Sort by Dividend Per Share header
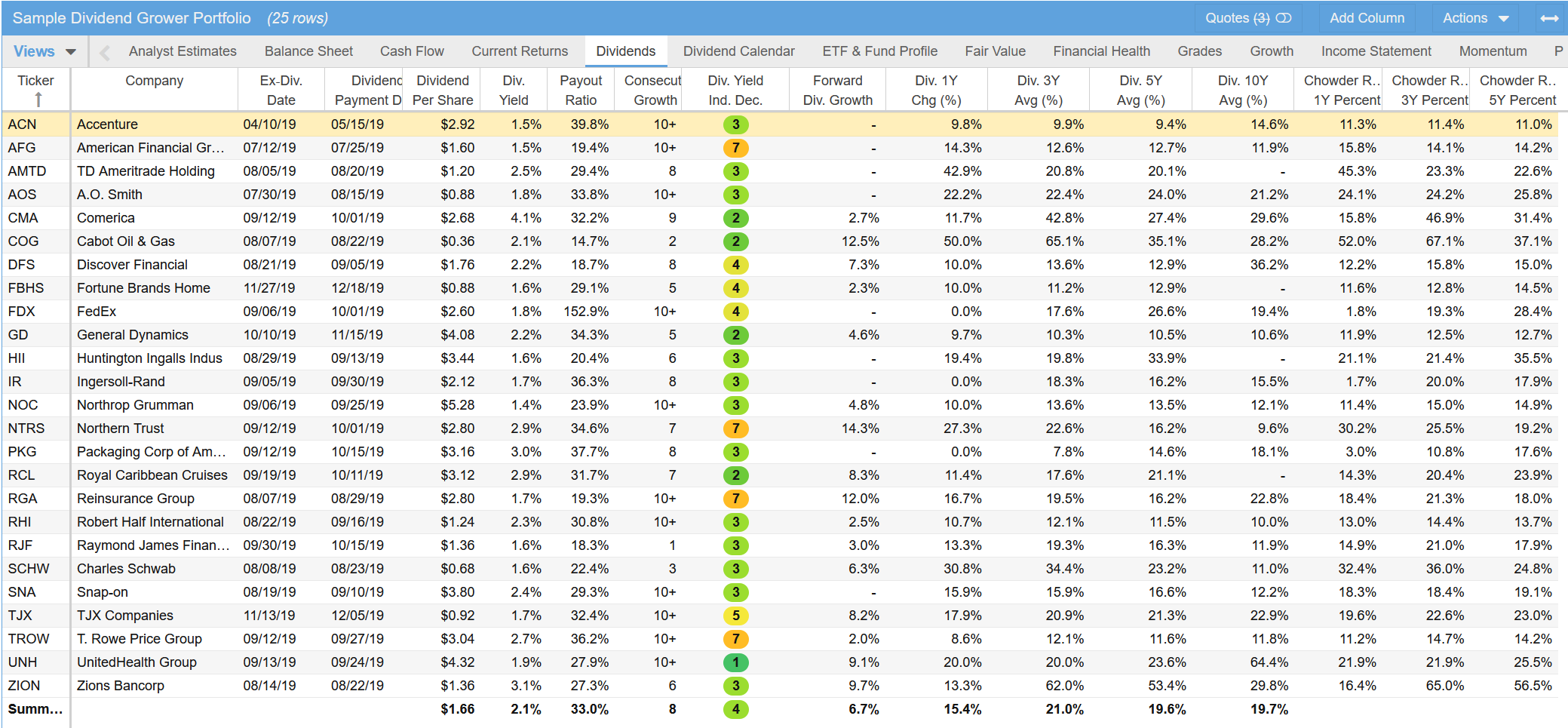 click(x=443, y=90)
